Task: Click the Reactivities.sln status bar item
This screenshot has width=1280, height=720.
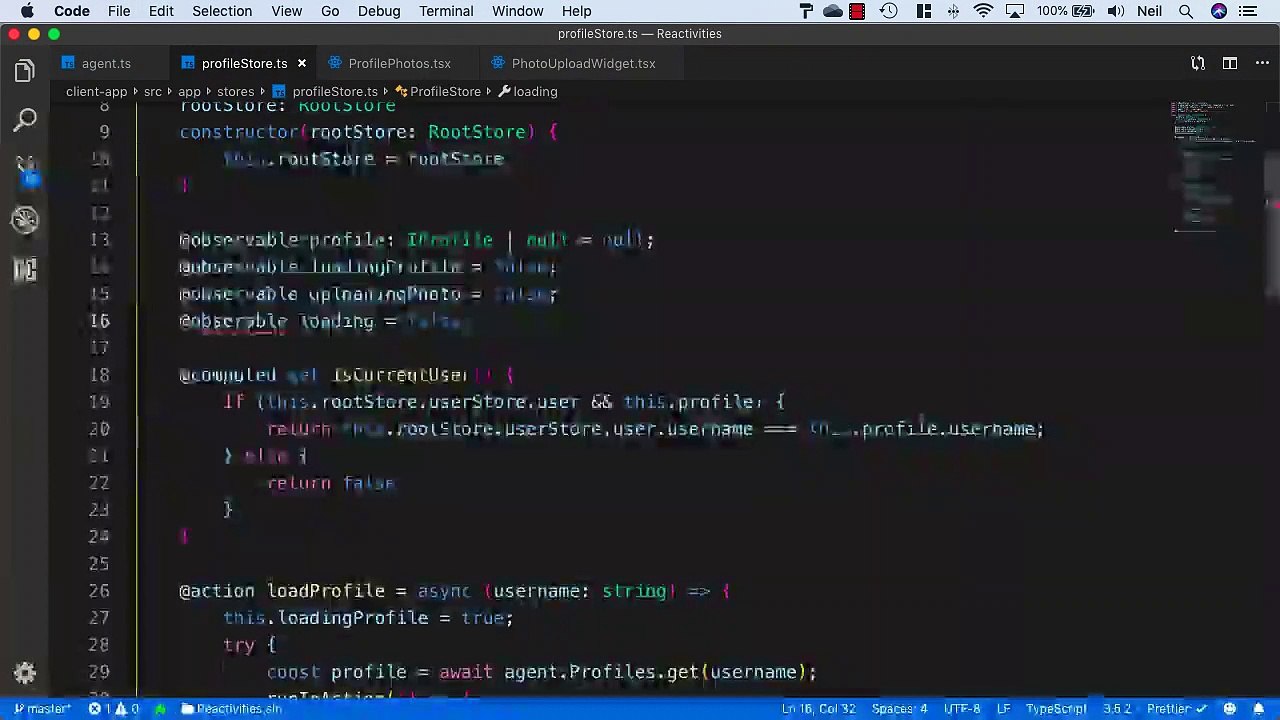Action: pyautogui.click(x=231, y=709)
